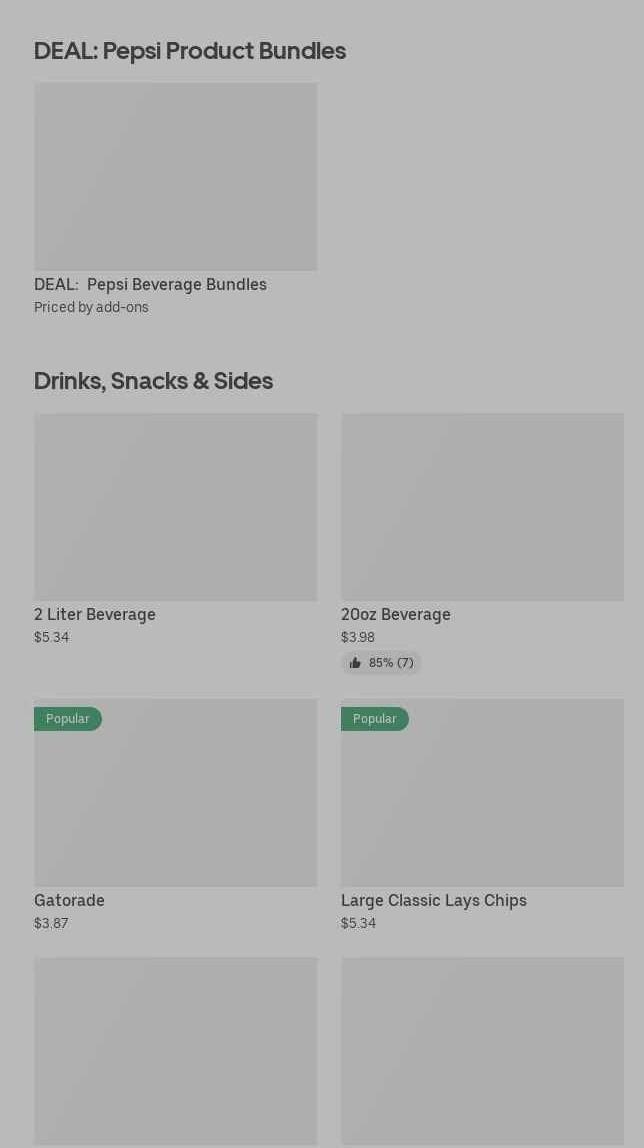The height and width of the screenshot is (1148, 644).
Task: Click the Popular badge on Lays Chips
Action: (374, 719)
